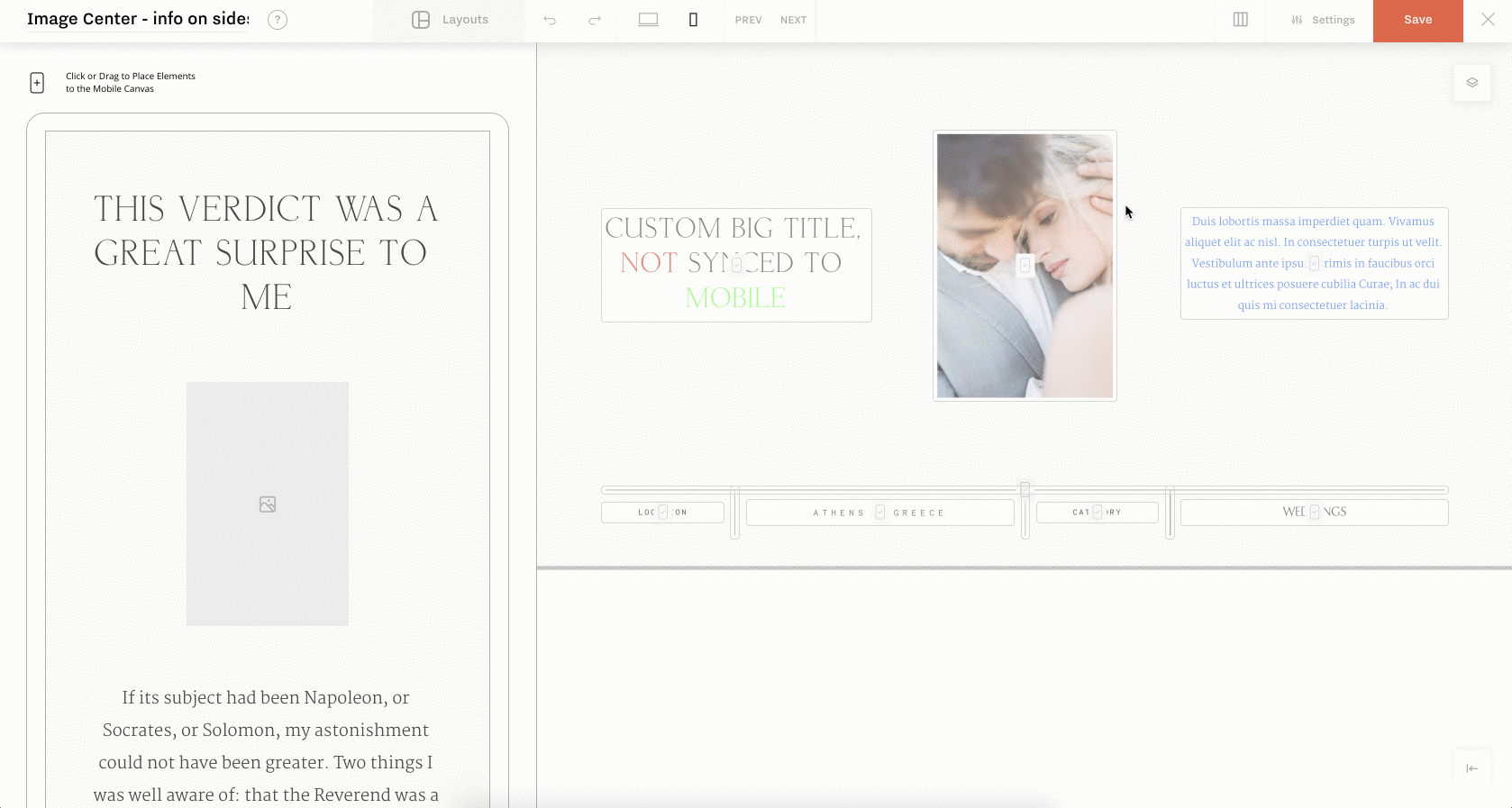This screenshot has height=808, width=1512.
Task: Undo the last change
Action: click(x=550, y=20)
